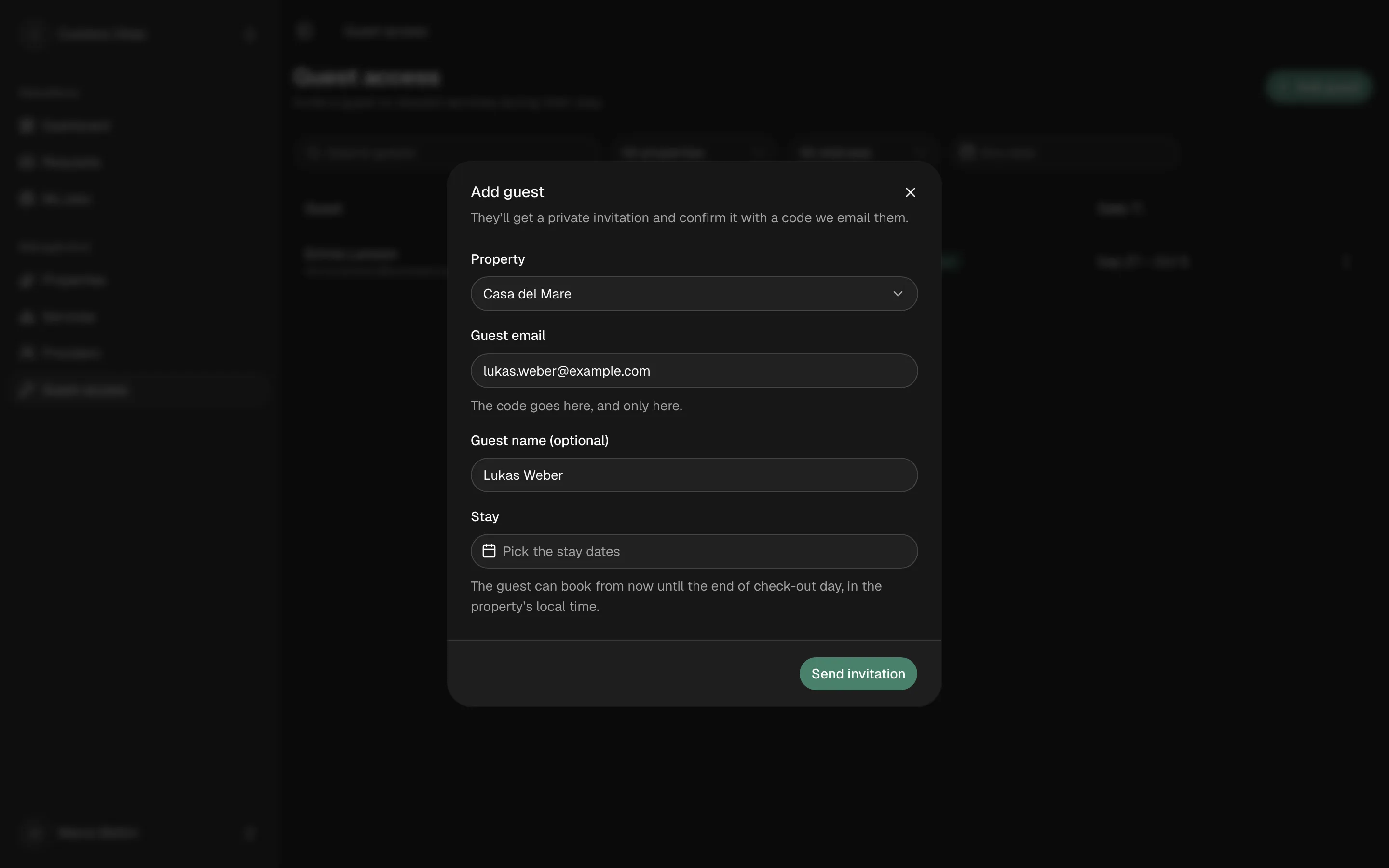Click the 'Stay' label
Viewport: 1389px width, 868px height.
click(485, 516)
